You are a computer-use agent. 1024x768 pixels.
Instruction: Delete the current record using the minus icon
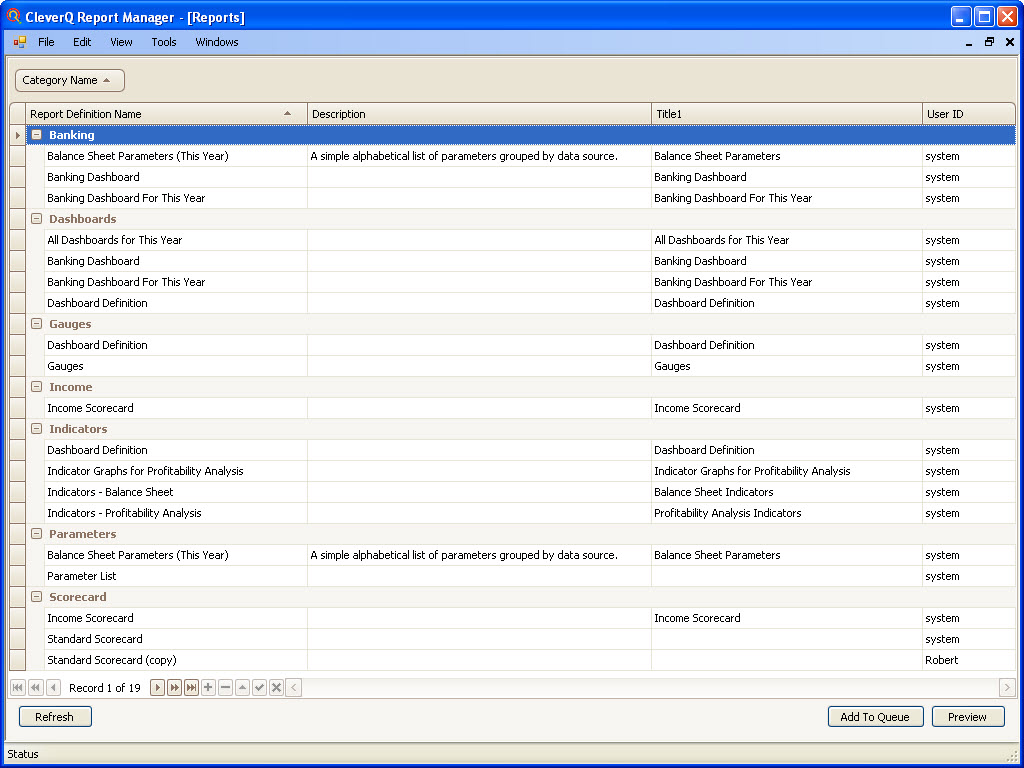click(226, 687)
